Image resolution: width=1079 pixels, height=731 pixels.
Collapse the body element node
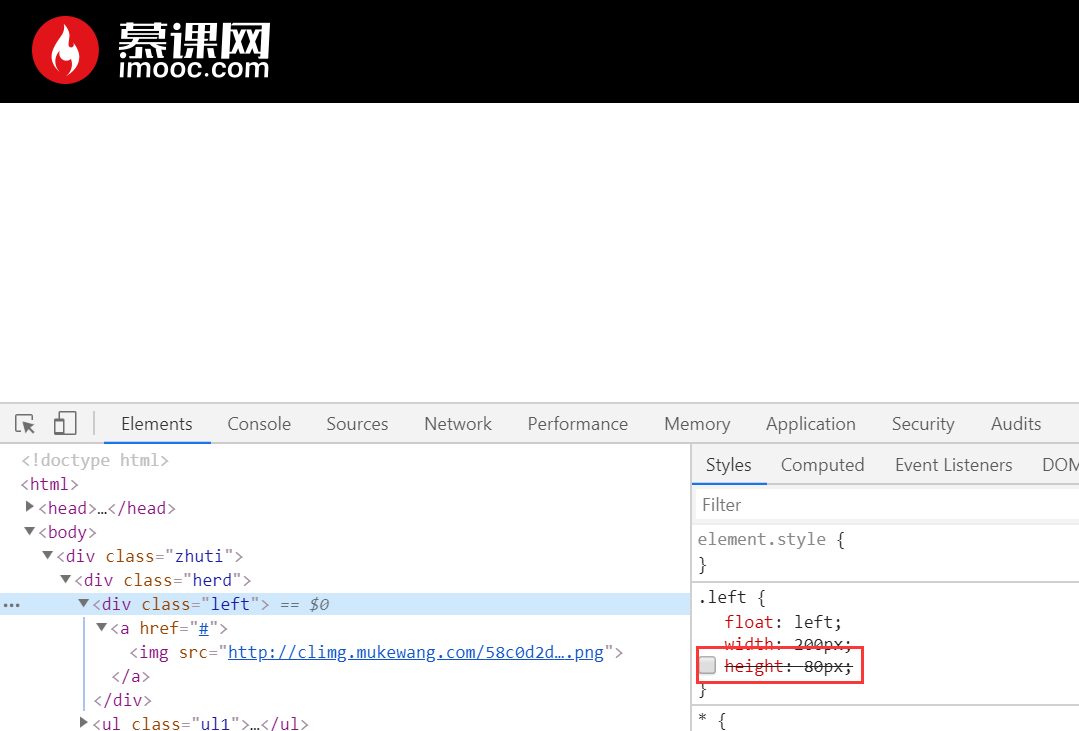[30, 531]
